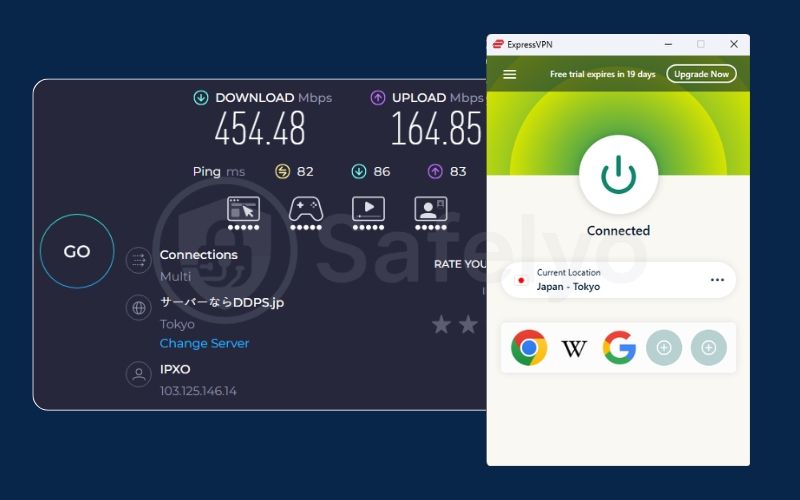Click the Change Server link
The image size is (800, 500).
[204, 343]
